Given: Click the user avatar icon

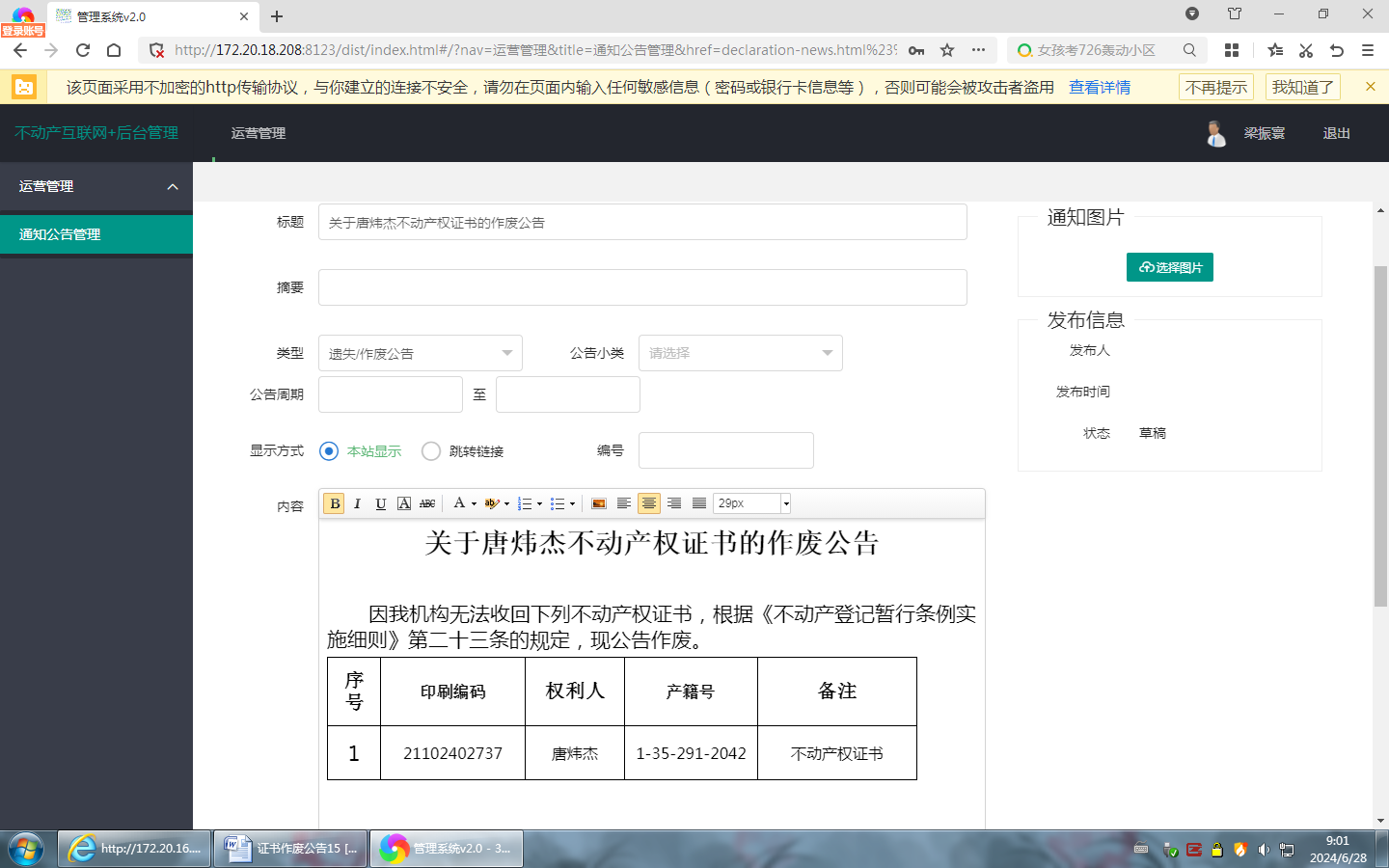Looking at the screenshot, I should (1215, 133).
